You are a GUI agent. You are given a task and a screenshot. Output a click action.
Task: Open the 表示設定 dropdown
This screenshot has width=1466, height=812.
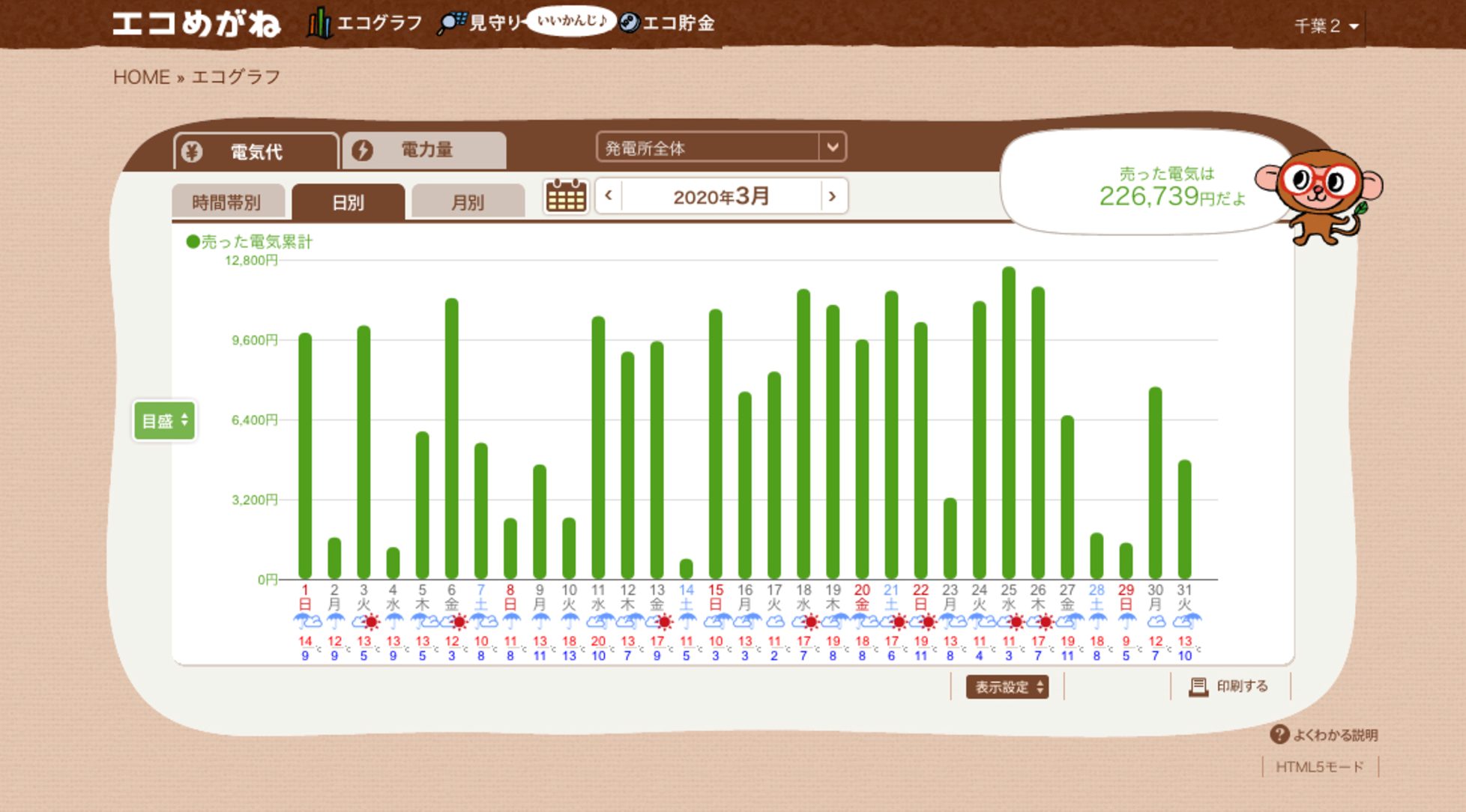1007,686
